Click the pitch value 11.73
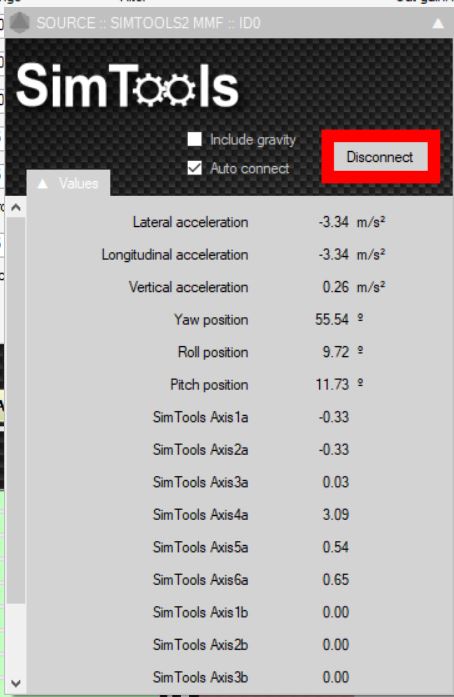Viewport: 454px width, 697px height. 332,385
